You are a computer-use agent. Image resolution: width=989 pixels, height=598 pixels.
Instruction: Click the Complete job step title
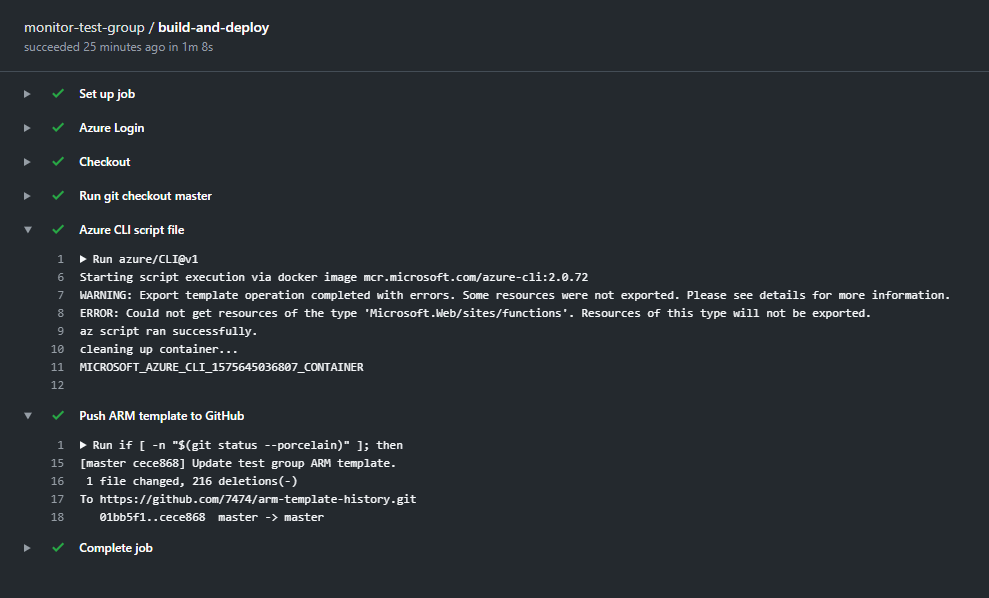click(116, 548)
